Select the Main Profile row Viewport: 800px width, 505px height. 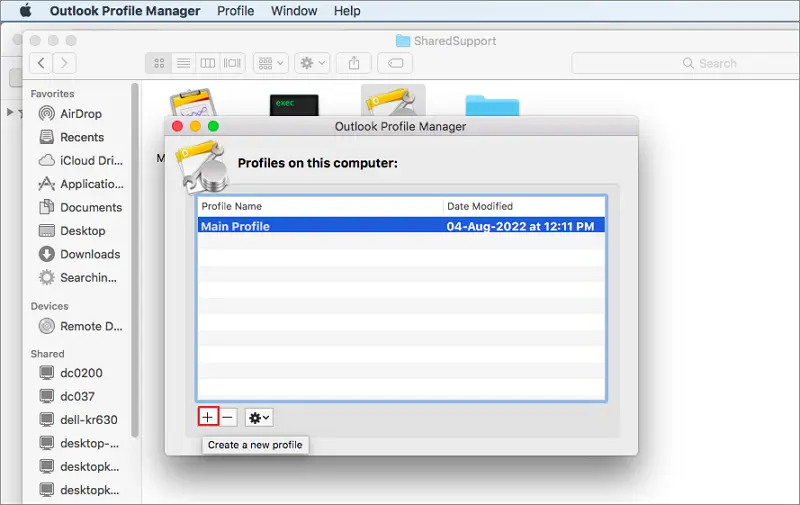[x=402, y=225]
